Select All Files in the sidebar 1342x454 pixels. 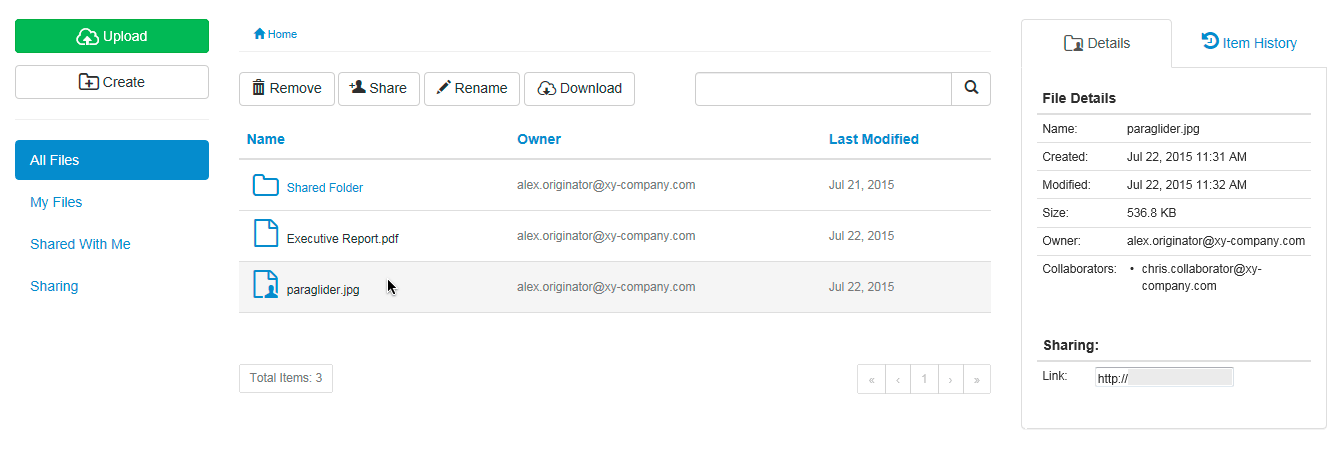(112, 160)
